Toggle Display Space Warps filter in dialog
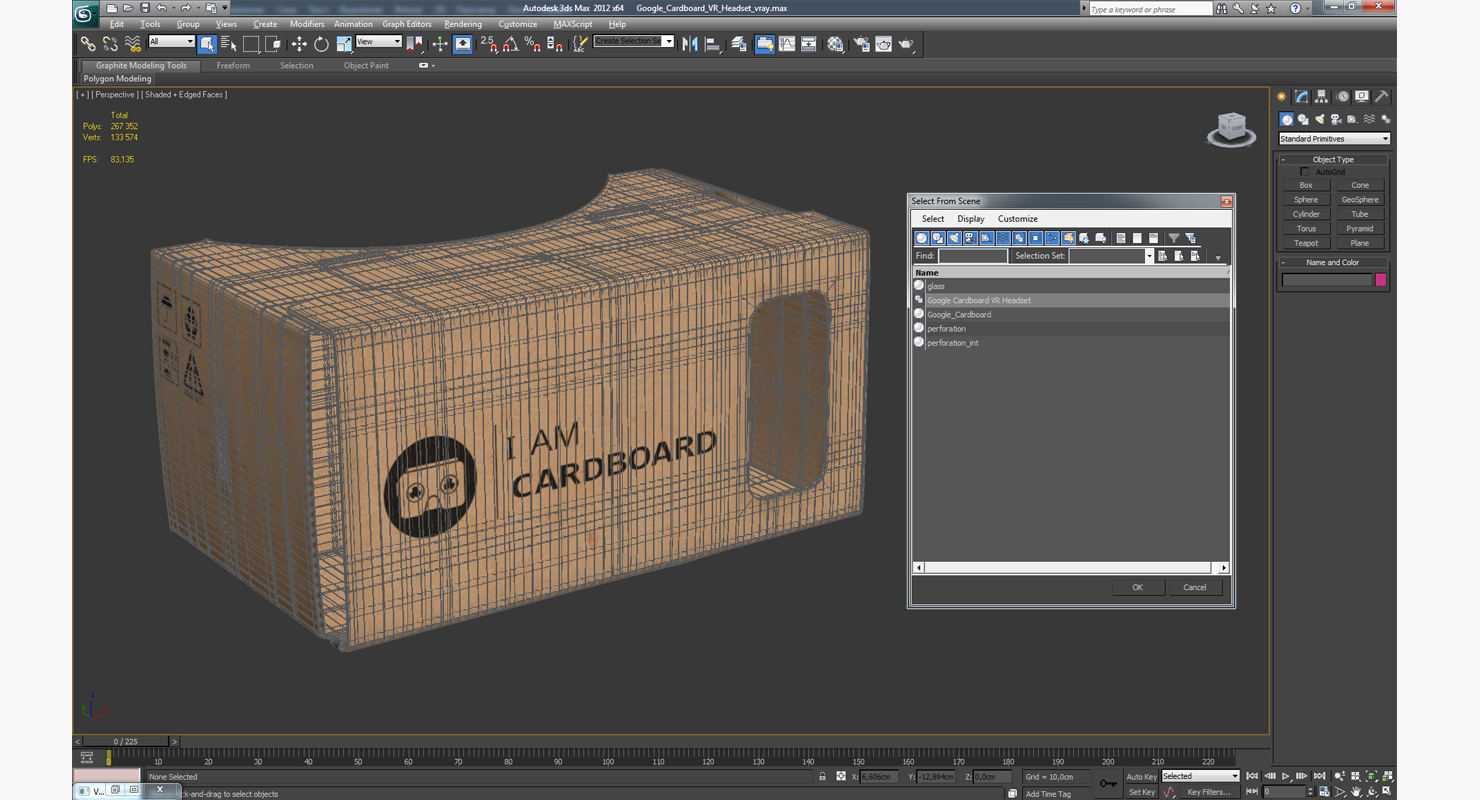 (1003, 238)
